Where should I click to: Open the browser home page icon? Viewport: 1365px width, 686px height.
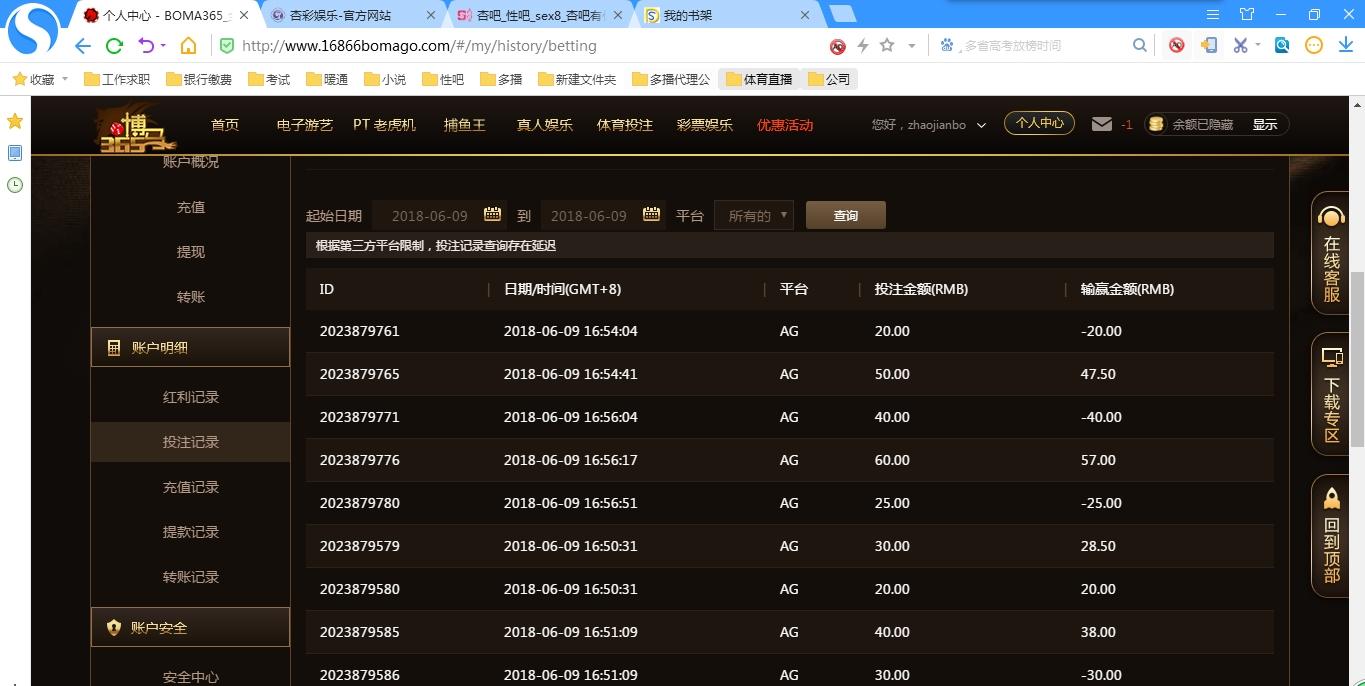coord(188,46)
